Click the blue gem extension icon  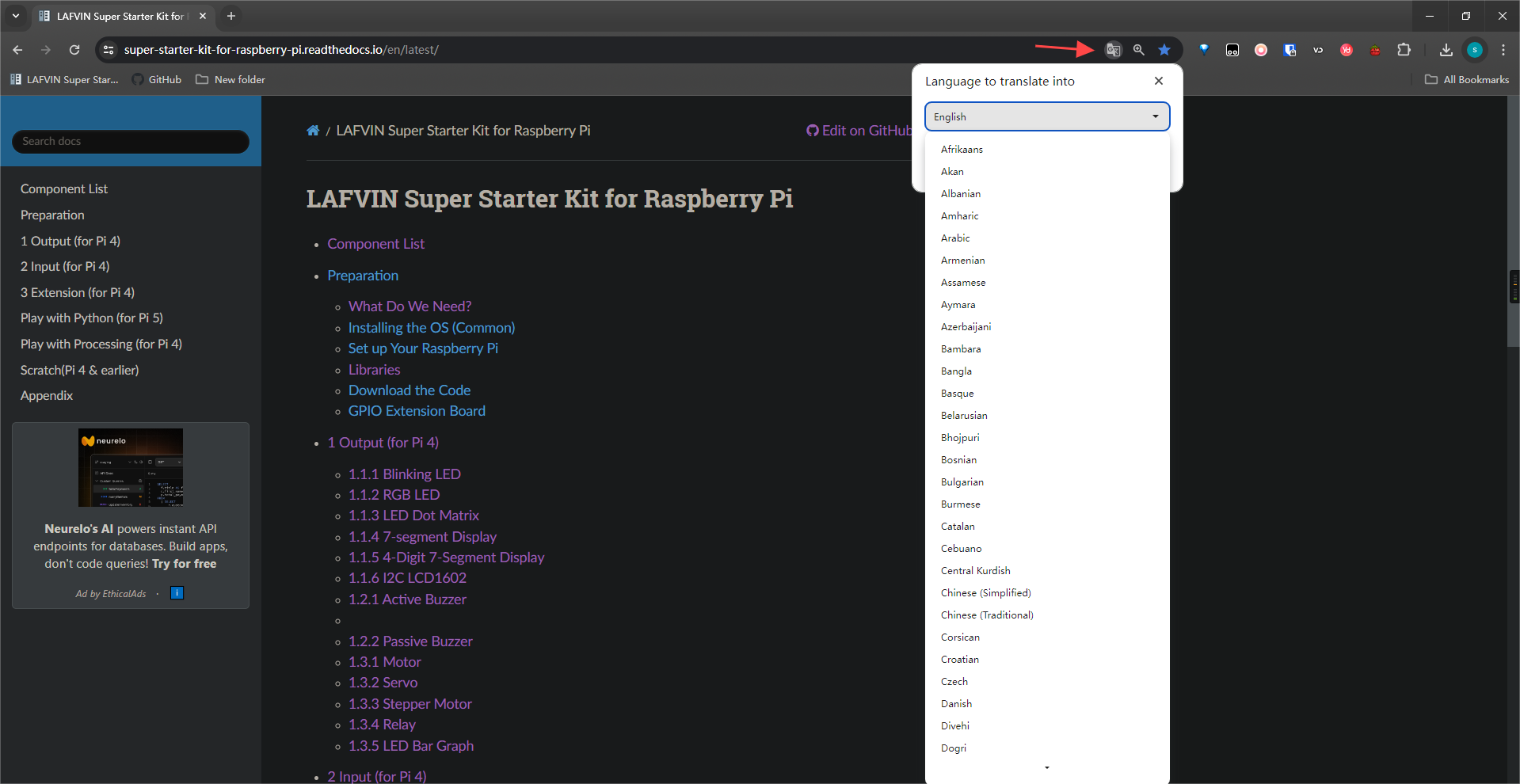click(1204, 50)
